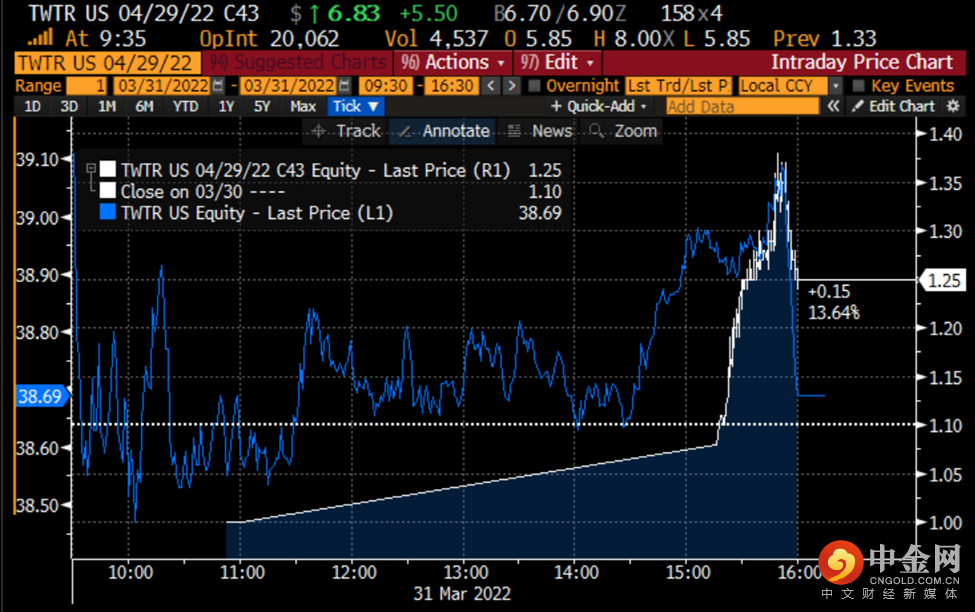Click the '1.40' right-axis label
The width and height of the screenshot is (975, 612).
coord(945,133)
